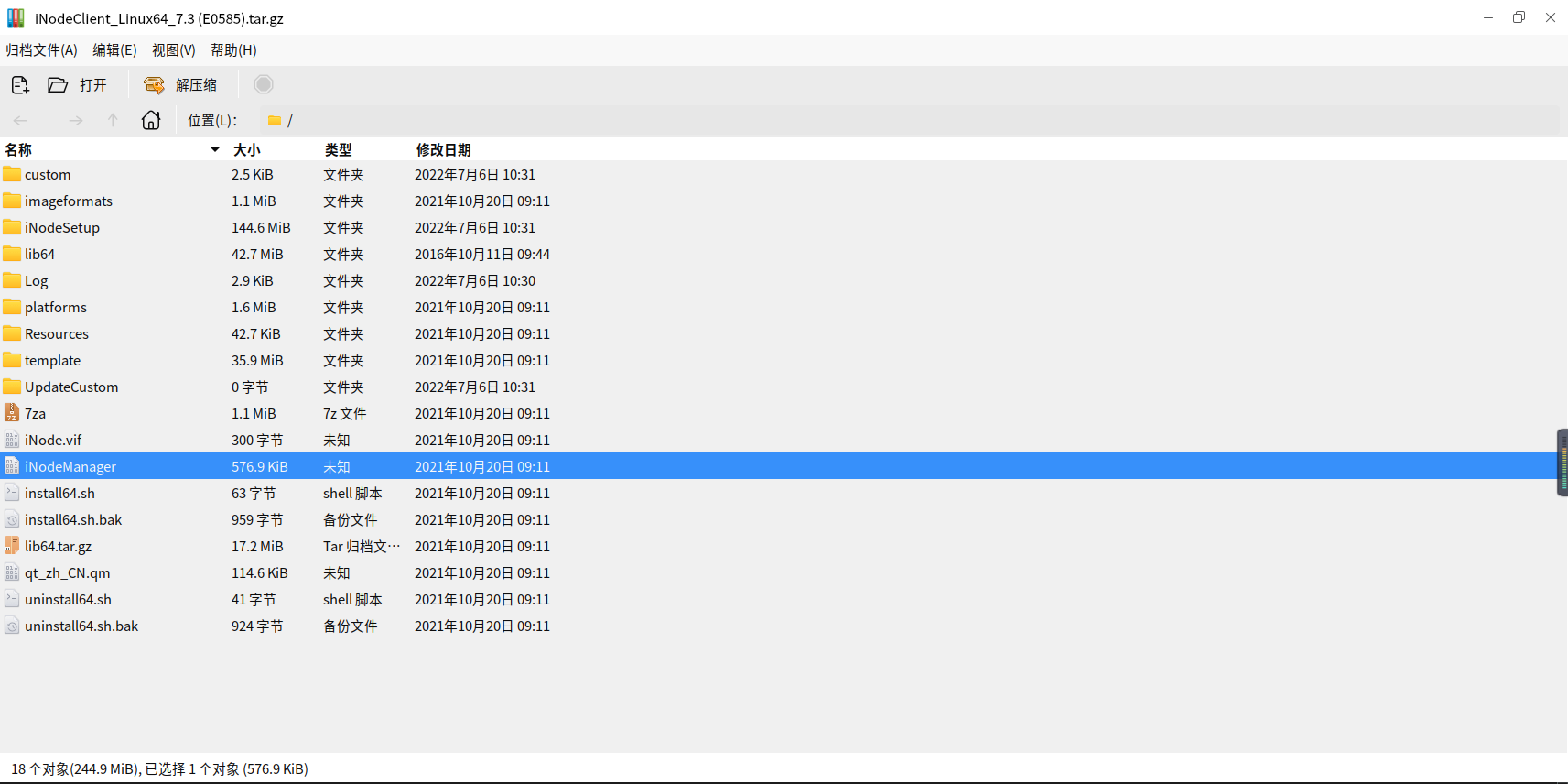This screenshot has height=784, width=1568.
Task: Click the install64.sh script icon
Action: click(x=12, y=493)
